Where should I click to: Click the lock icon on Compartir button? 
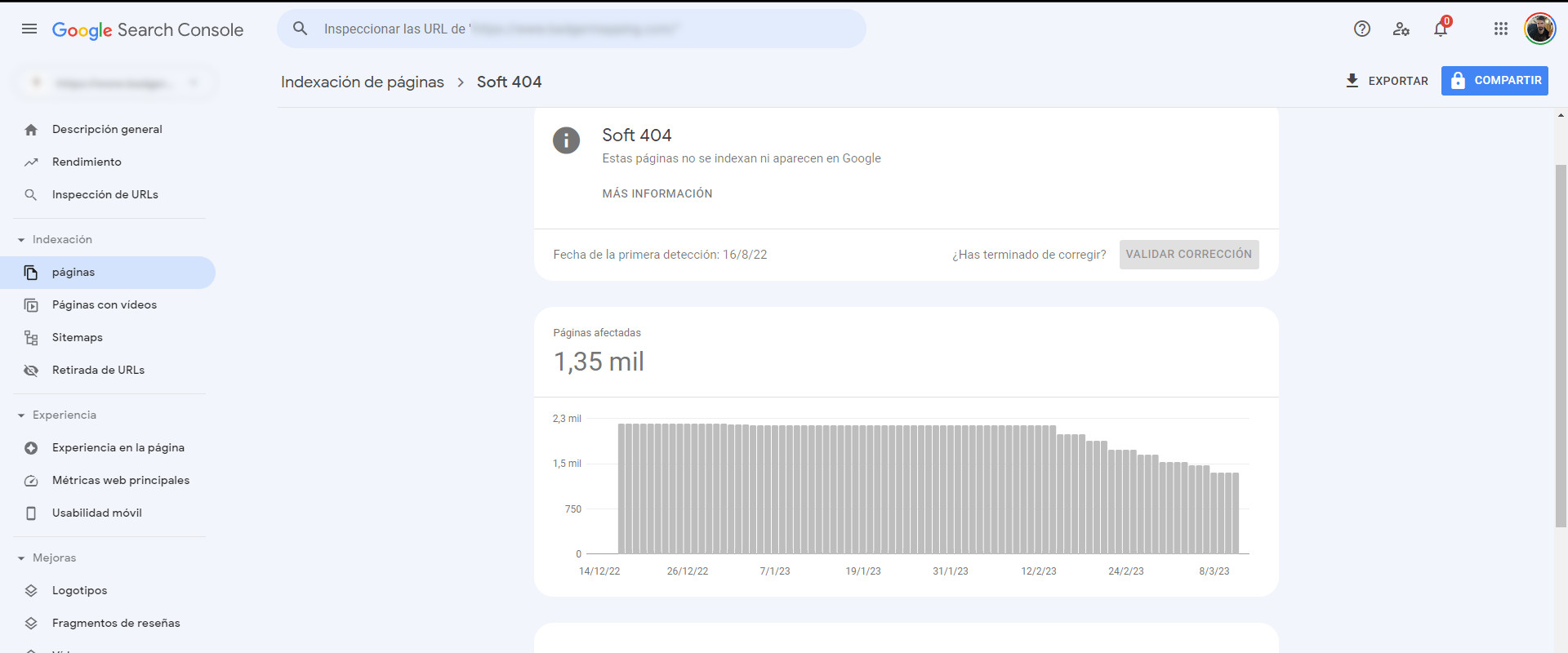[x=1459, y=81]
